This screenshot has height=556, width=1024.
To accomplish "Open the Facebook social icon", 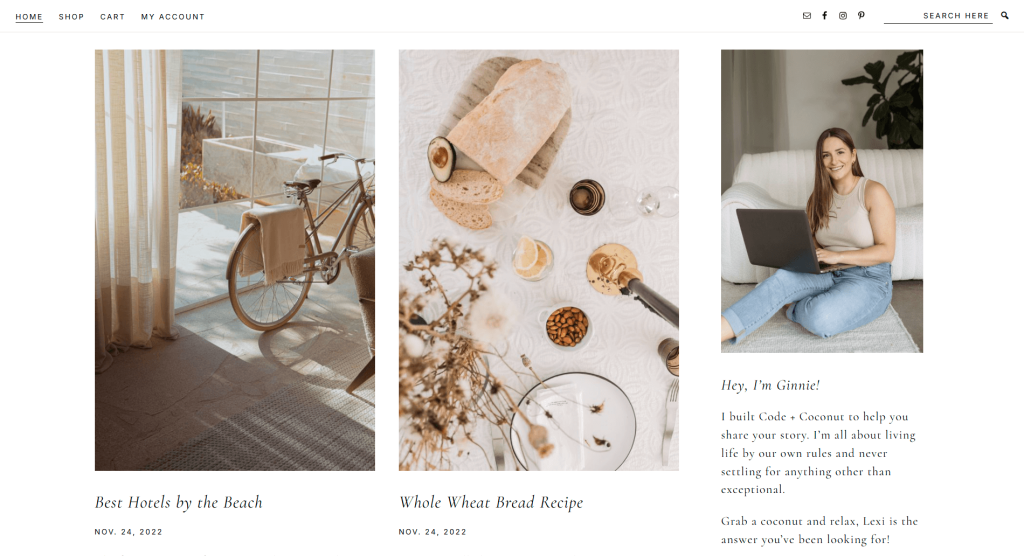I will pos(824,16).
